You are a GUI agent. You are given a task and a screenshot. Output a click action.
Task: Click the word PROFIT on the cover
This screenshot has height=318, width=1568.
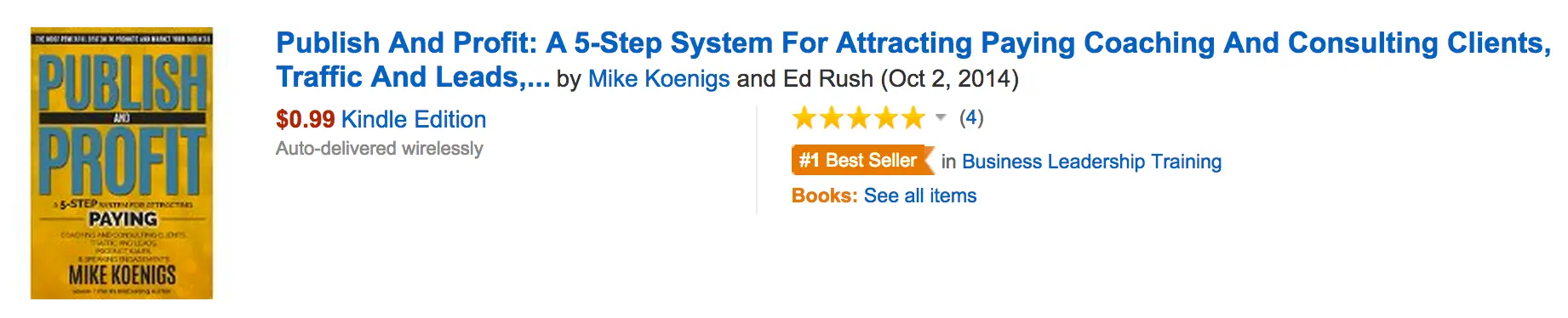[x=123, y=162]
